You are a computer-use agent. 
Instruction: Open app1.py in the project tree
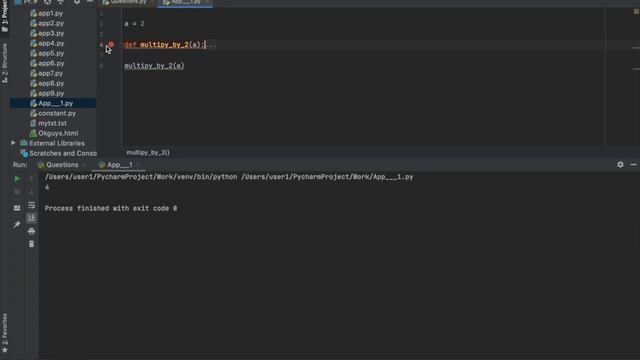click(x=47, y=13)
